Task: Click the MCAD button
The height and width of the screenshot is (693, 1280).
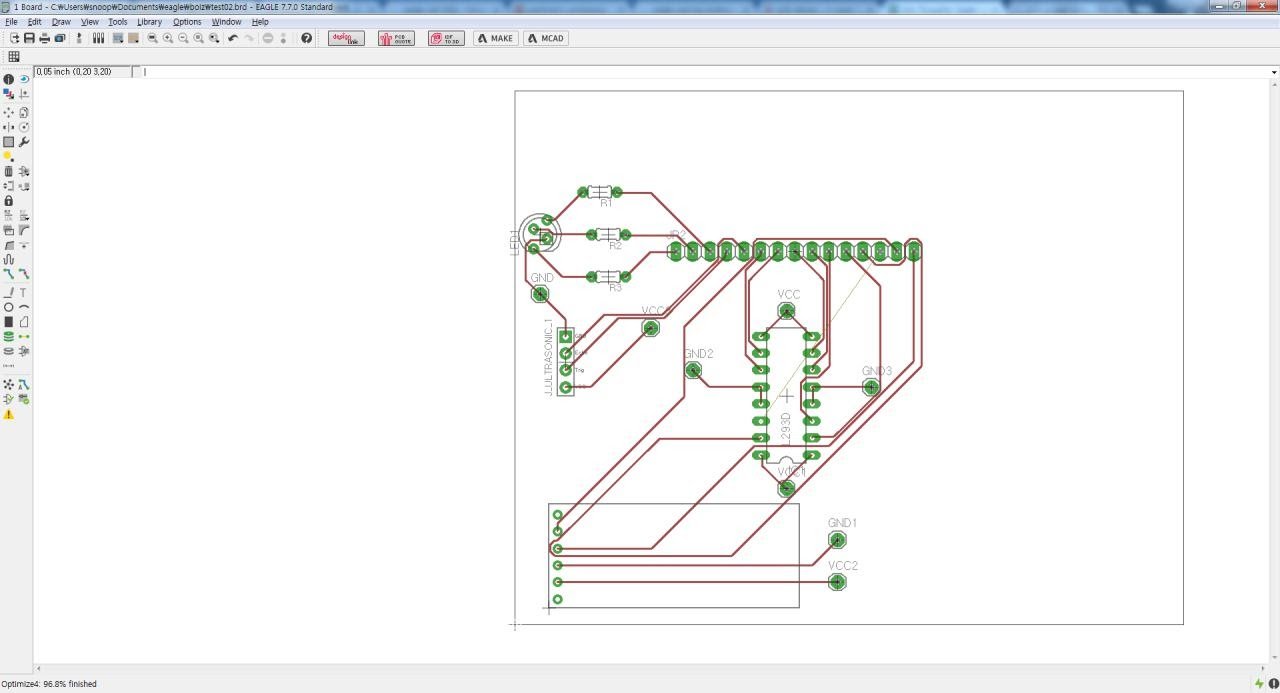Action: [546, 38]
